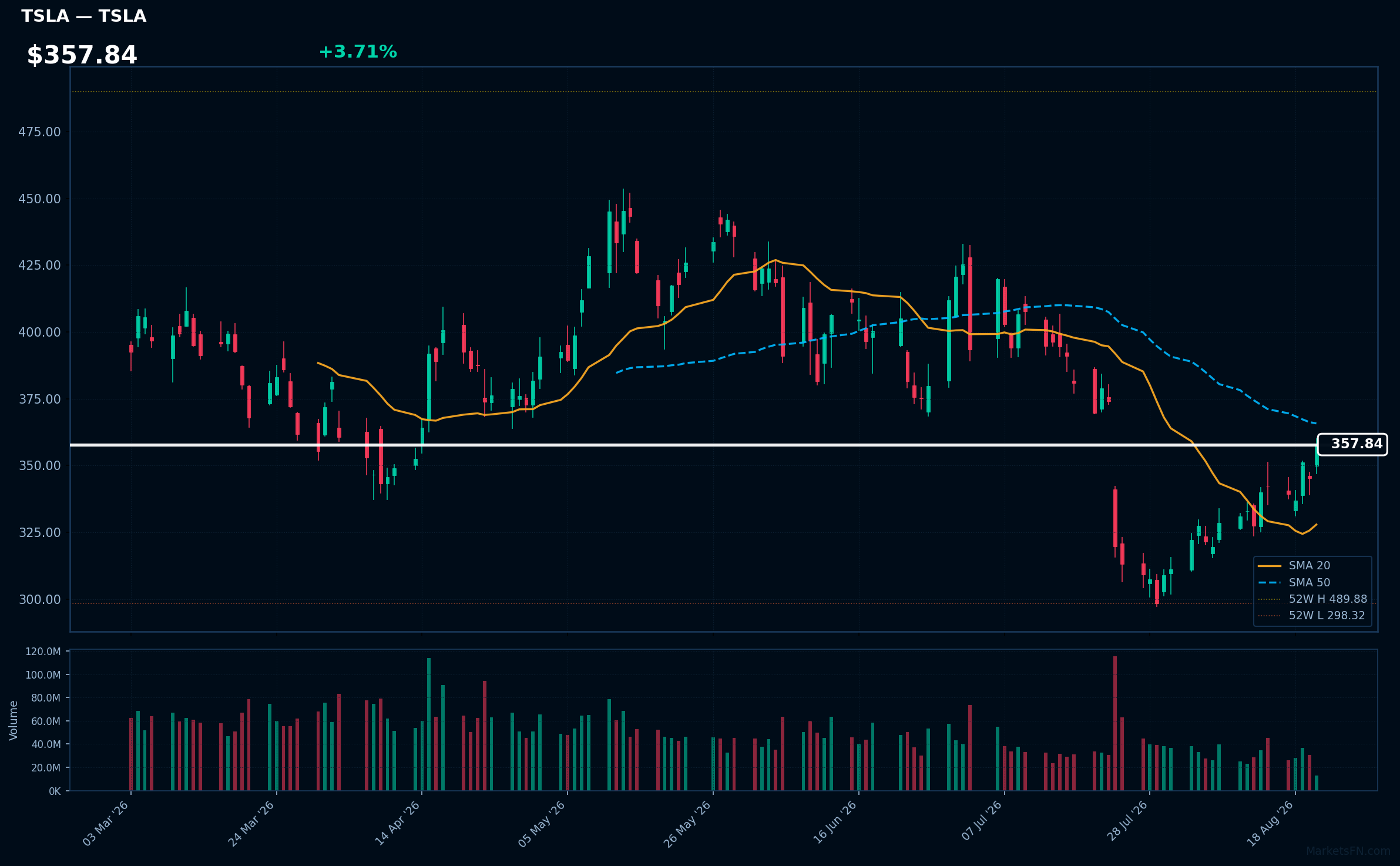Click the 350.00 price axis label
The width and height of the screenshot is (1400, 866).
pyautogui.click(x=39, y=466)
